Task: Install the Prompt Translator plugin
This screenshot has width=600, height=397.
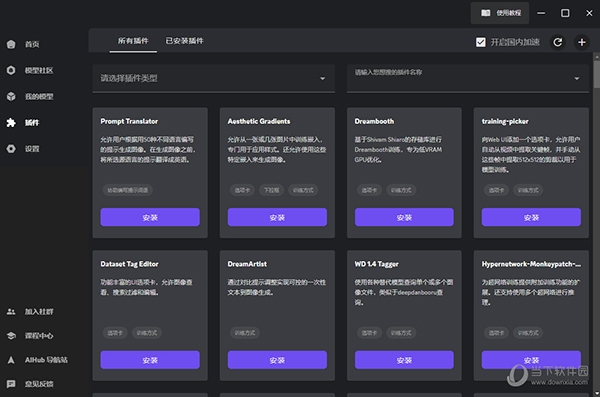Action: [150, 217]
